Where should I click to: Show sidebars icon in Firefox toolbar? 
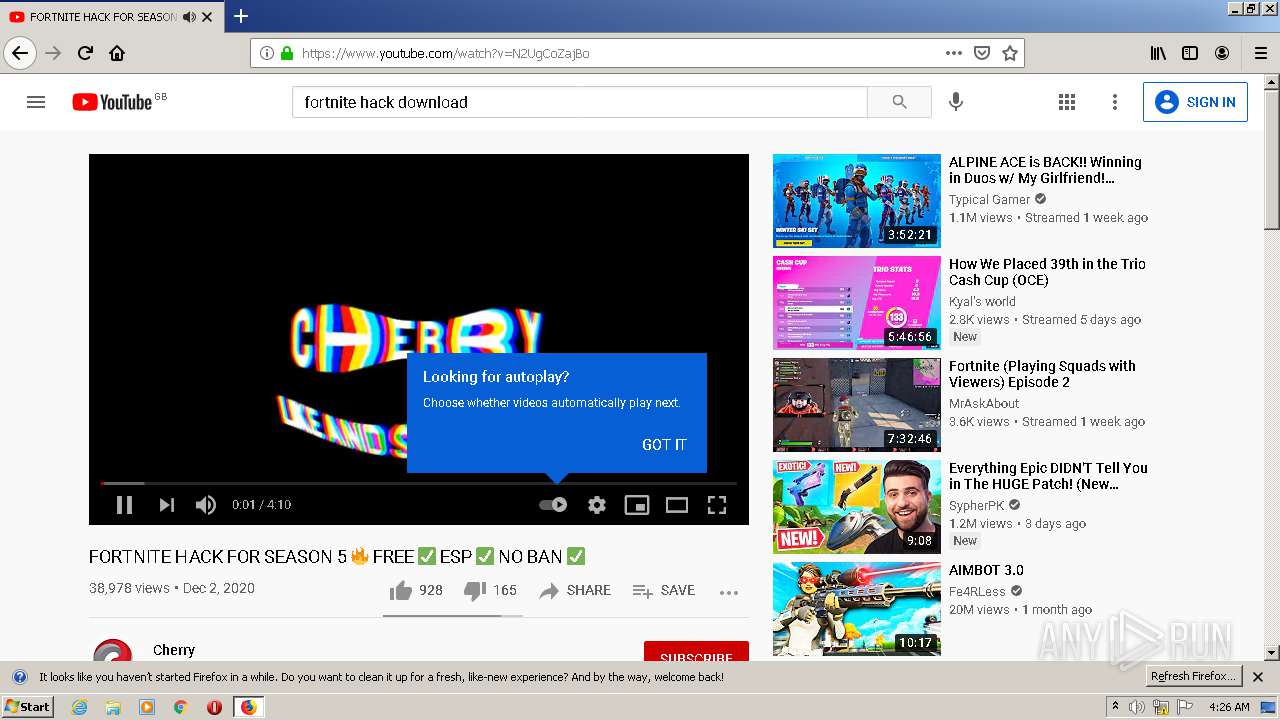coord(1190,53)
